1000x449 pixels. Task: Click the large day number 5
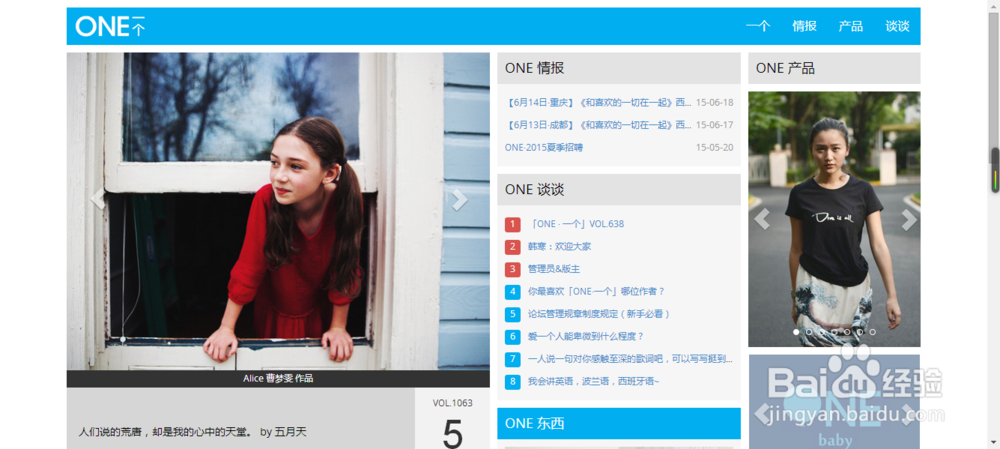452,433
